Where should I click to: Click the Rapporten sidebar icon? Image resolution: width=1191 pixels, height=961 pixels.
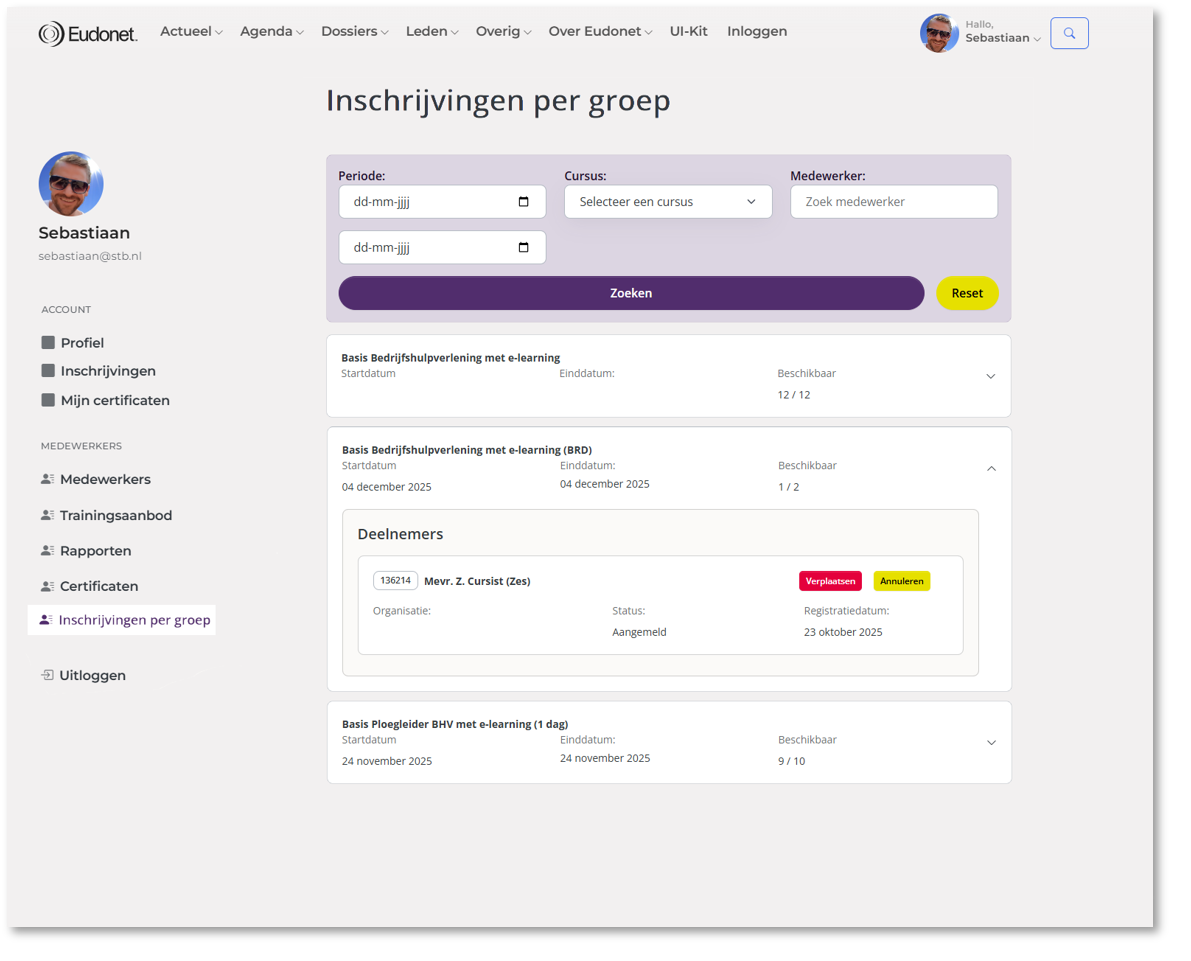coord(47,551)
